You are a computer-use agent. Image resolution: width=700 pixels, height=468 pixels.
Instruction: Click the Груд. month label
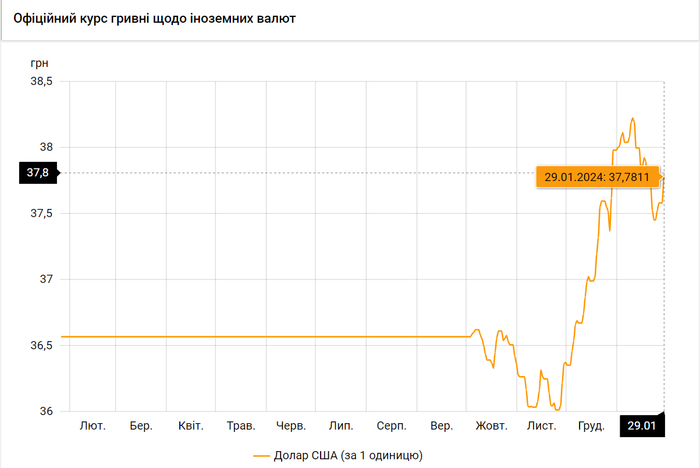pos(591,426)
